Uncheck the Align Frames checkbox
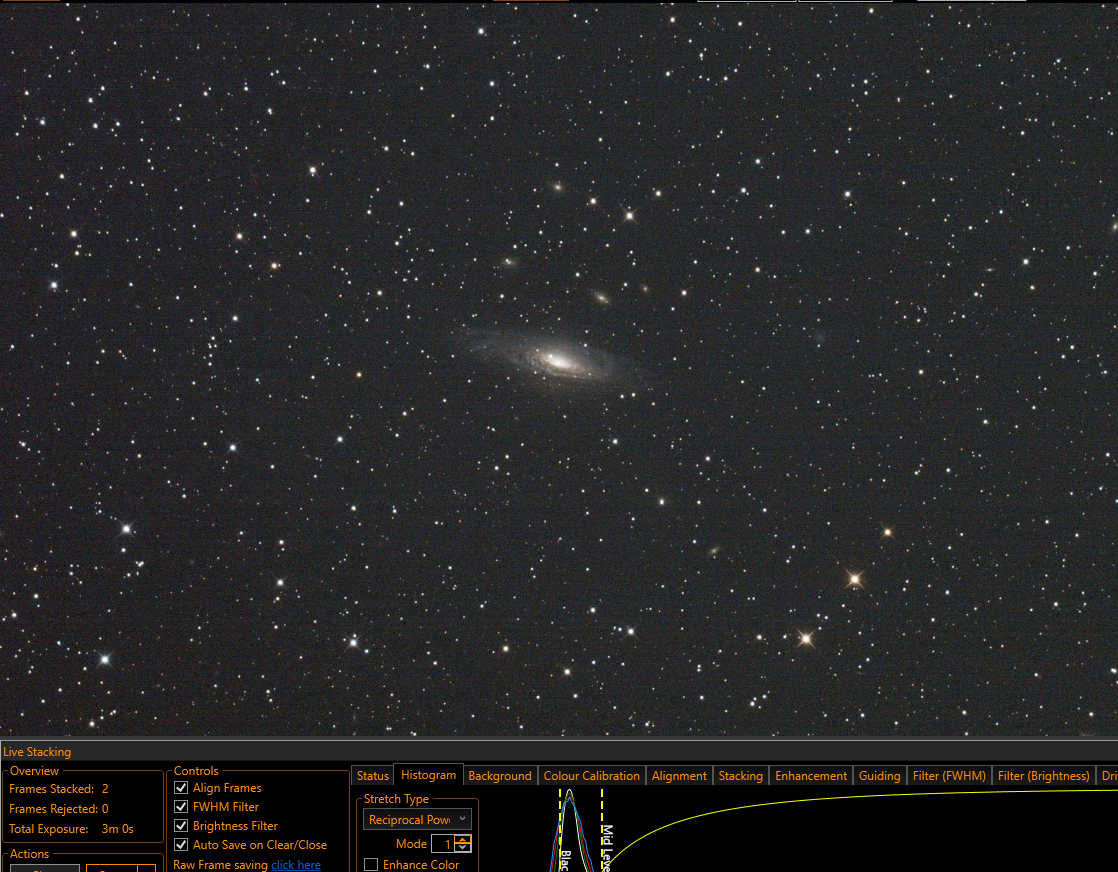This screenshot has width=1118, height=872. click(x=181, y=788)
